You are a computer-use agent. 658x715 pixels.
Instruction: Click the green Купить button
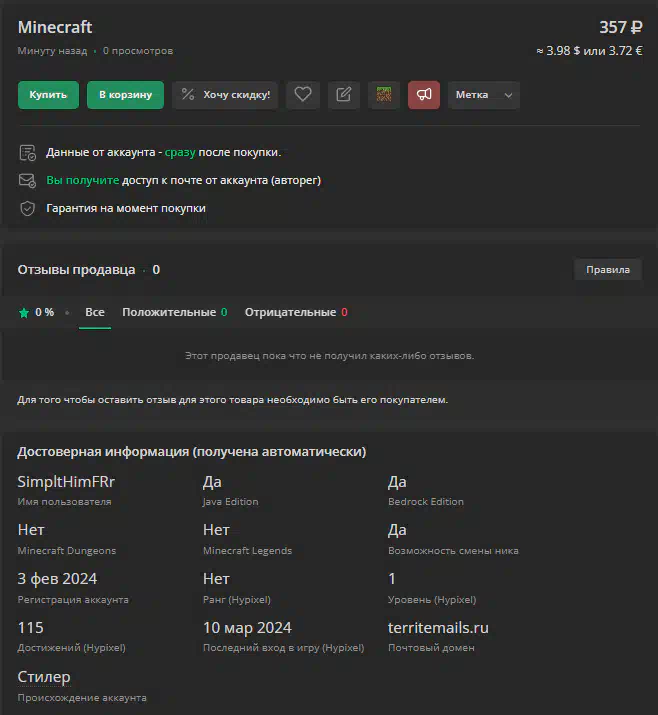click(48, 95)
